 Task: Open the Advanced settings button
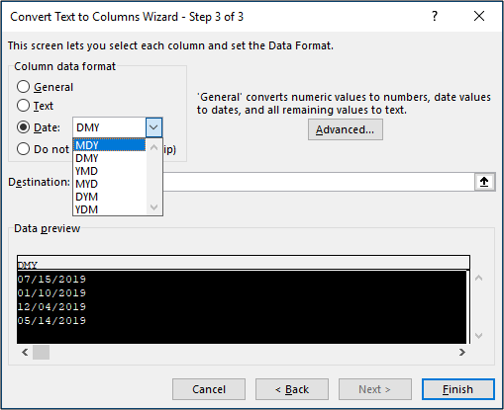click(345, 130)
